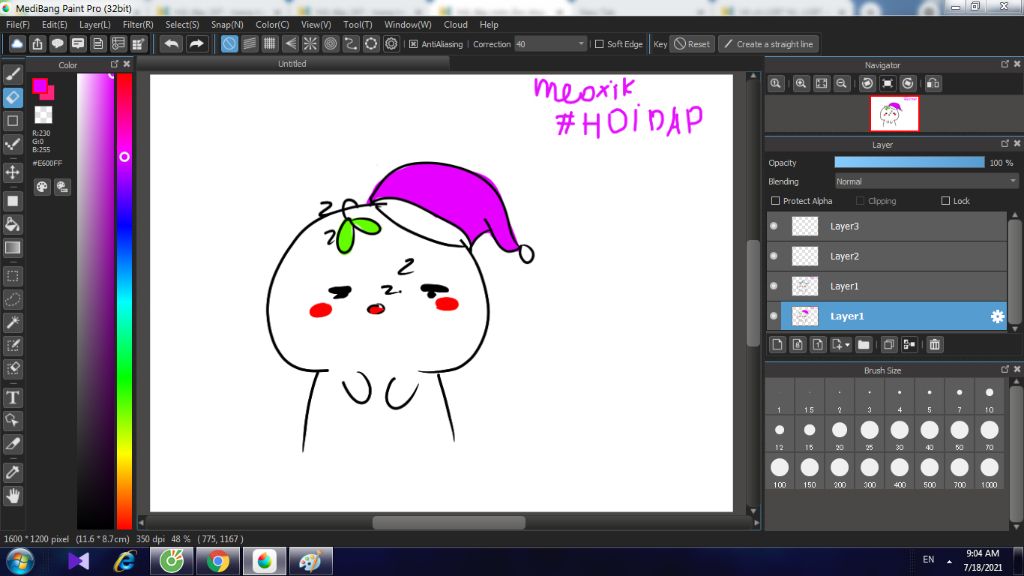Select brush size 100 preset
Viewport: 1024px width, 576px height.
click(x=779, y=472)
